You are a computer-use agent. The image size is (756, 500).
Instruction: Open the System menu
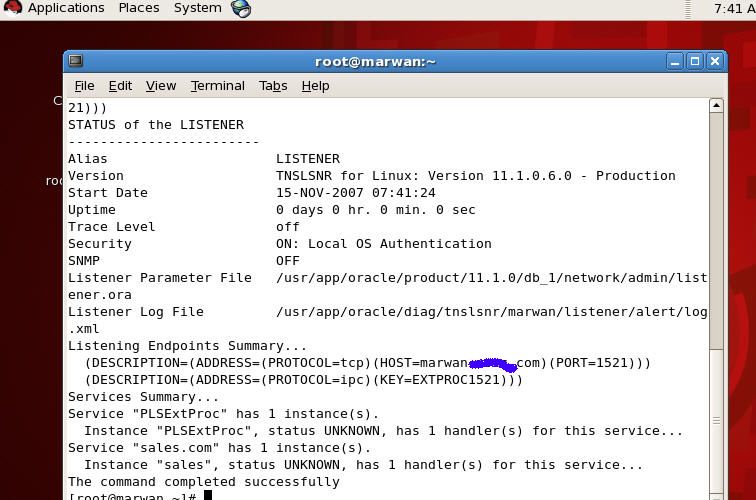point(197,8)
